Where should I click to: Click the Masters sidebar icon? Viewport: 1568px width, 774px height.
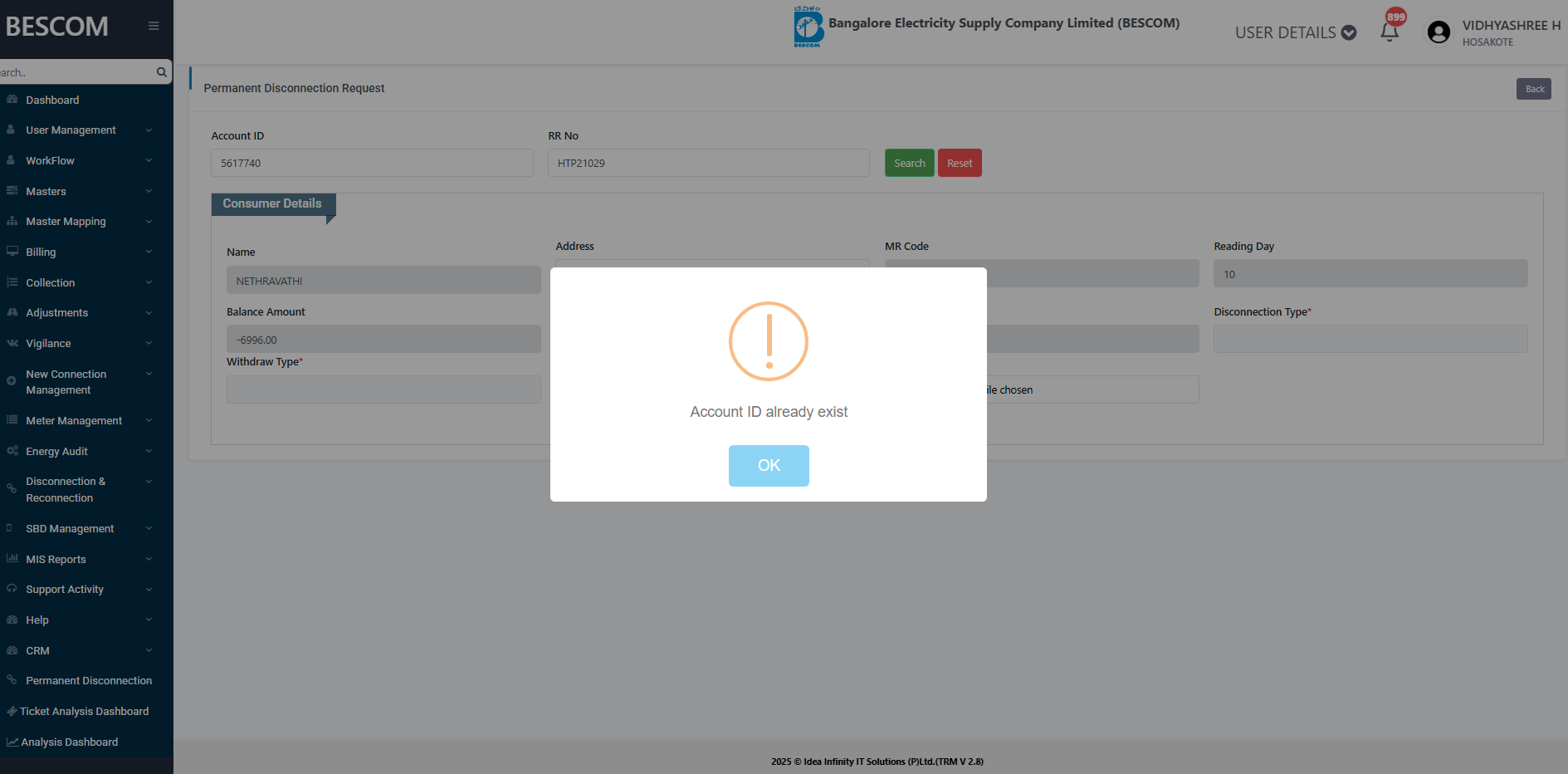(12, 191)
